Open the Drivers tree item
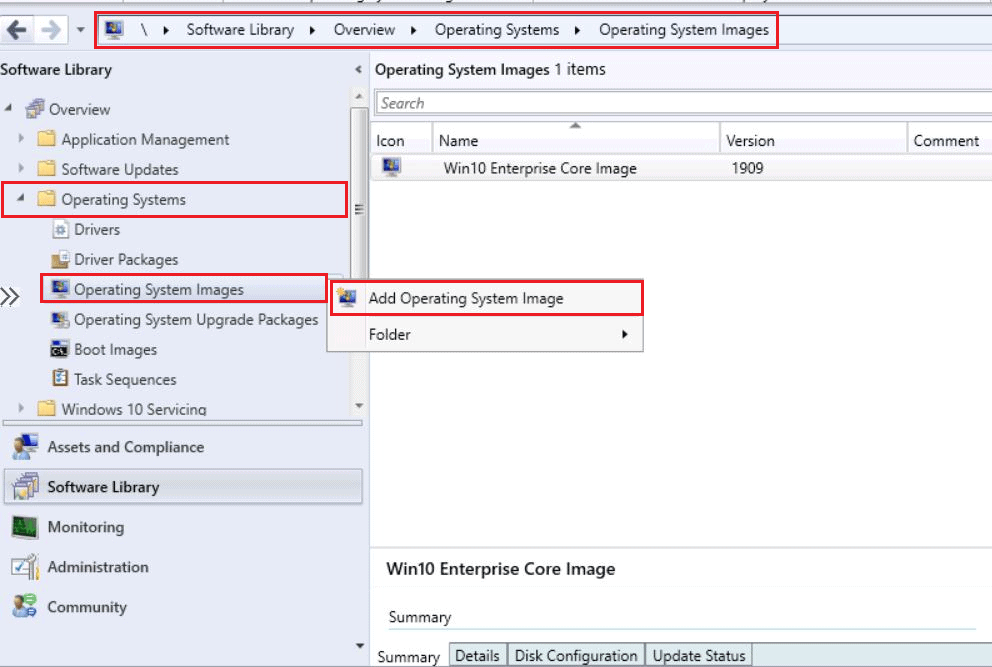 pos(97,229)
